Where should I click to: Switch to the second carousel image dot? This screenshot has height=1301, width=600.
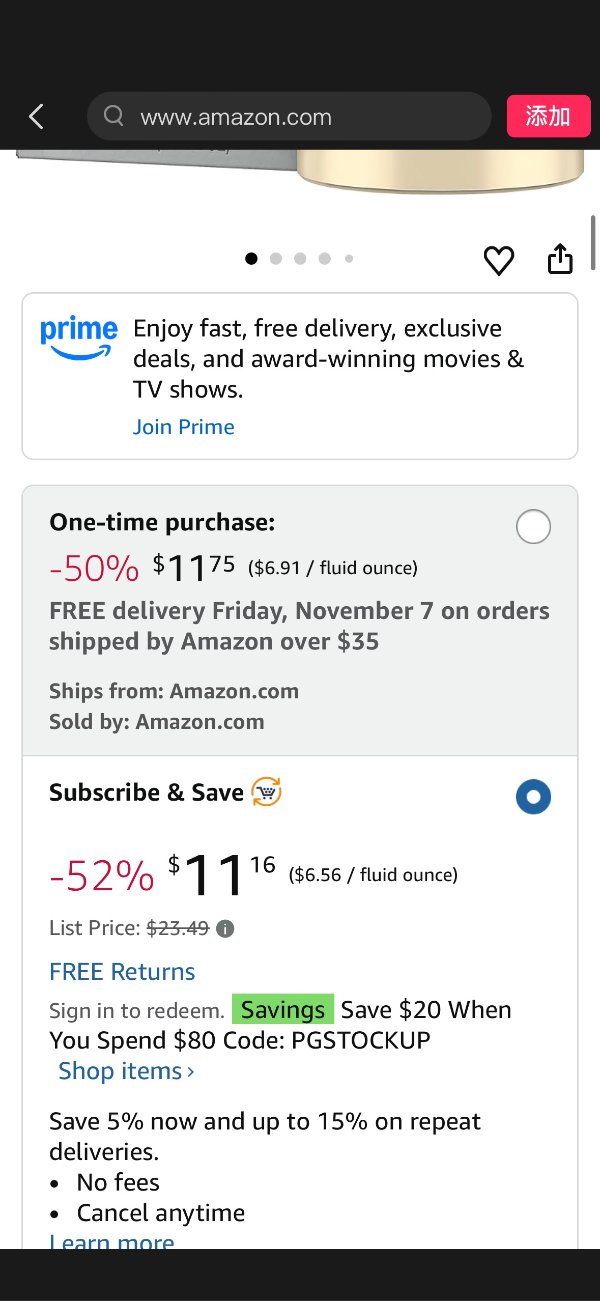pos(276,259)
